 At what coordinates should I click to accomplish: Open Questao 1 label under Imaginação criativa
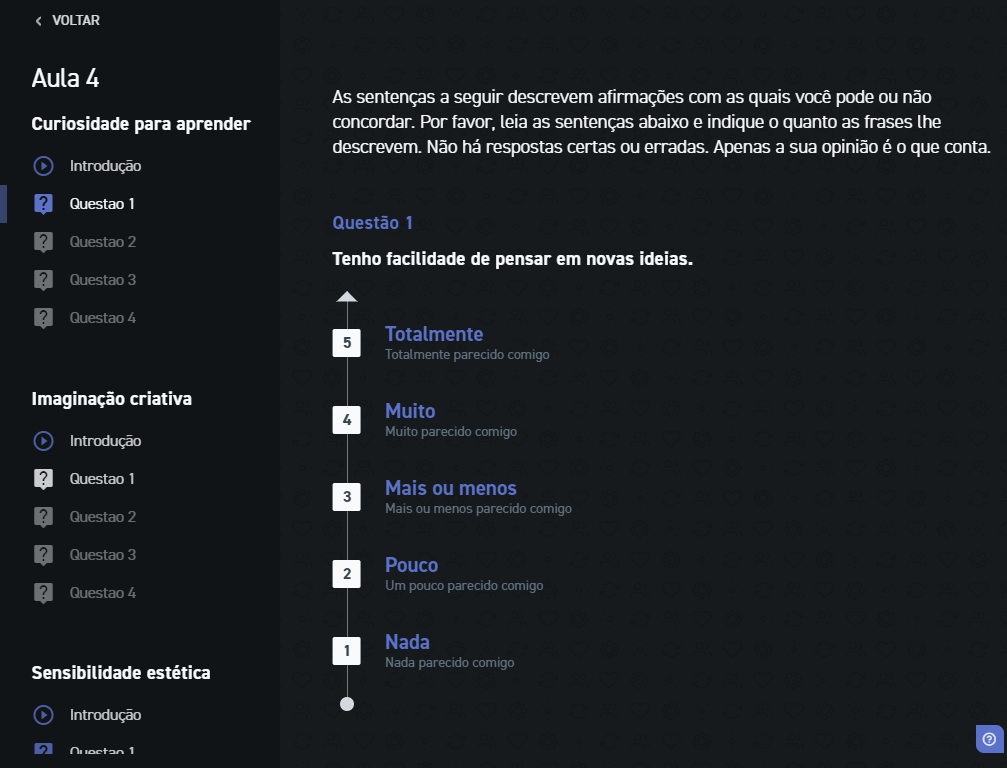click(102, 478)
